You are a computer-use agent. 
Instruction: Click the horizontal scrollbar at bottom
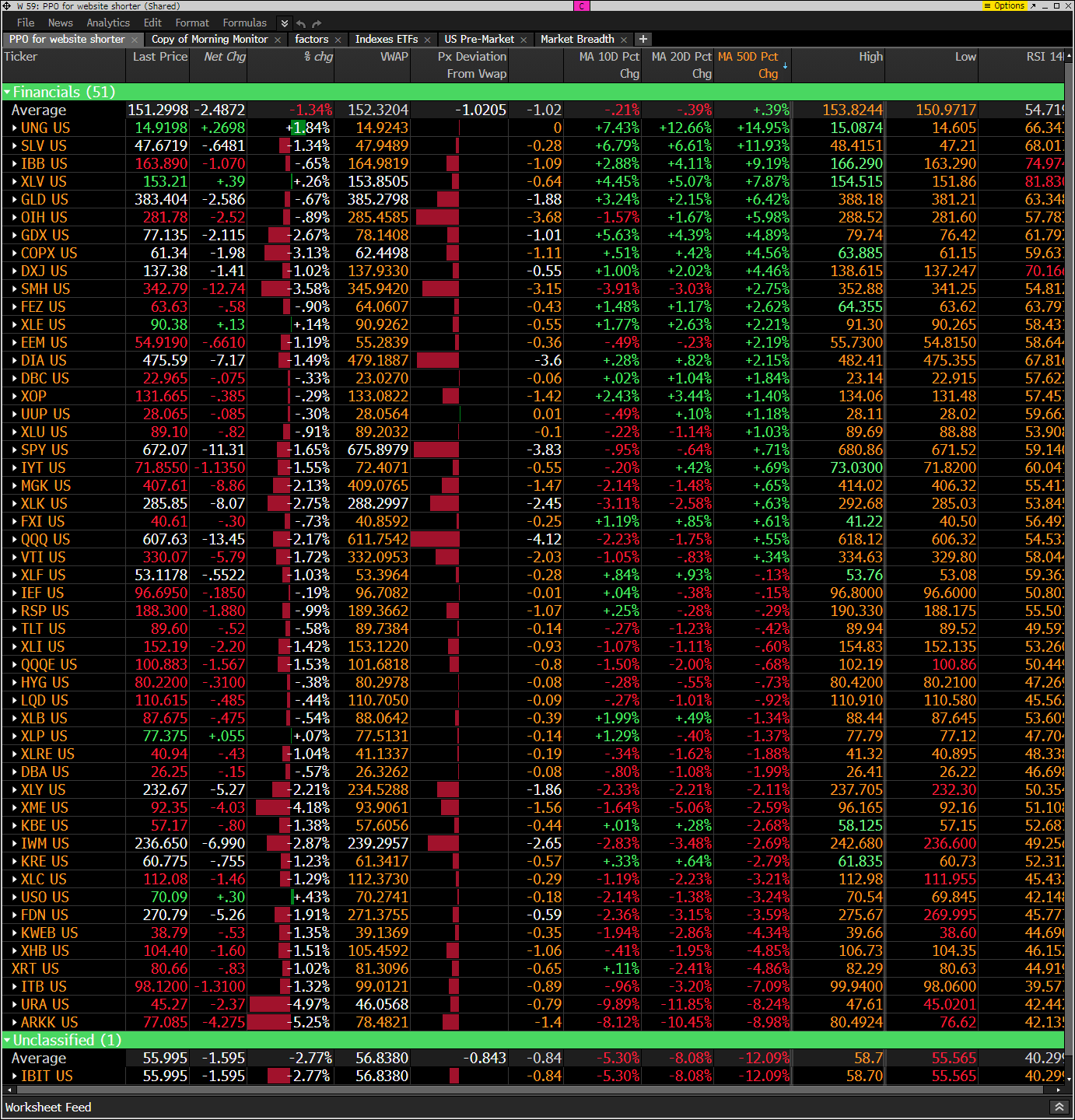click(x=529, y=1090)
